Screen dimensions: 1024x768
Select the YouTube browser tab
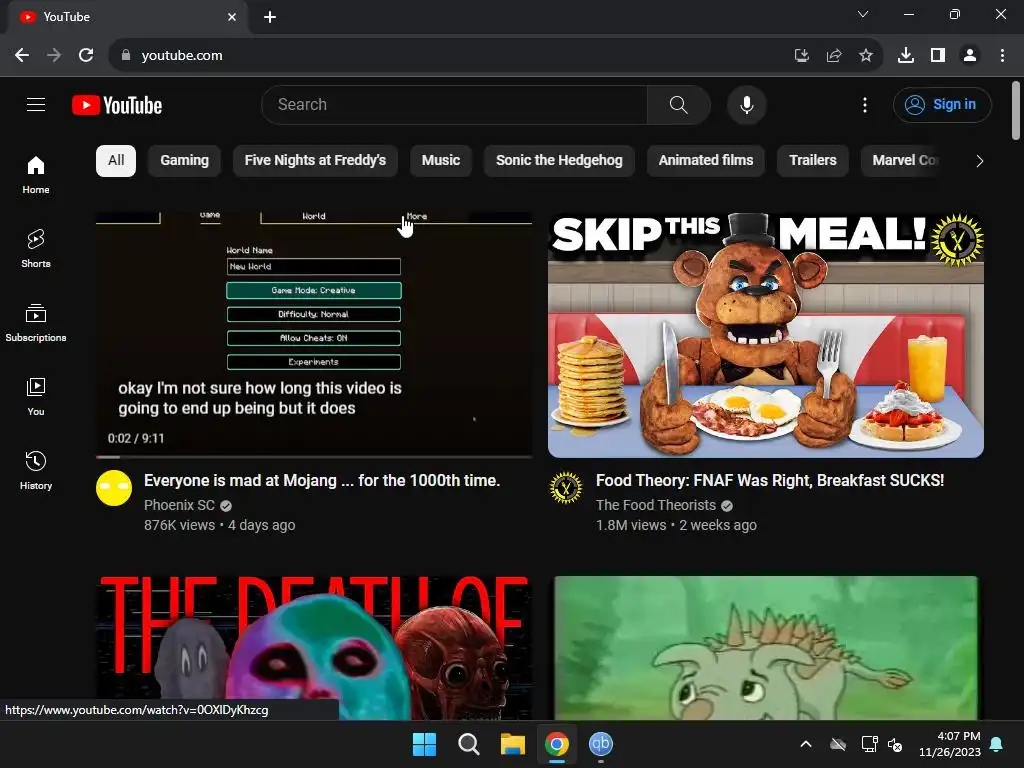pos(127,17)
